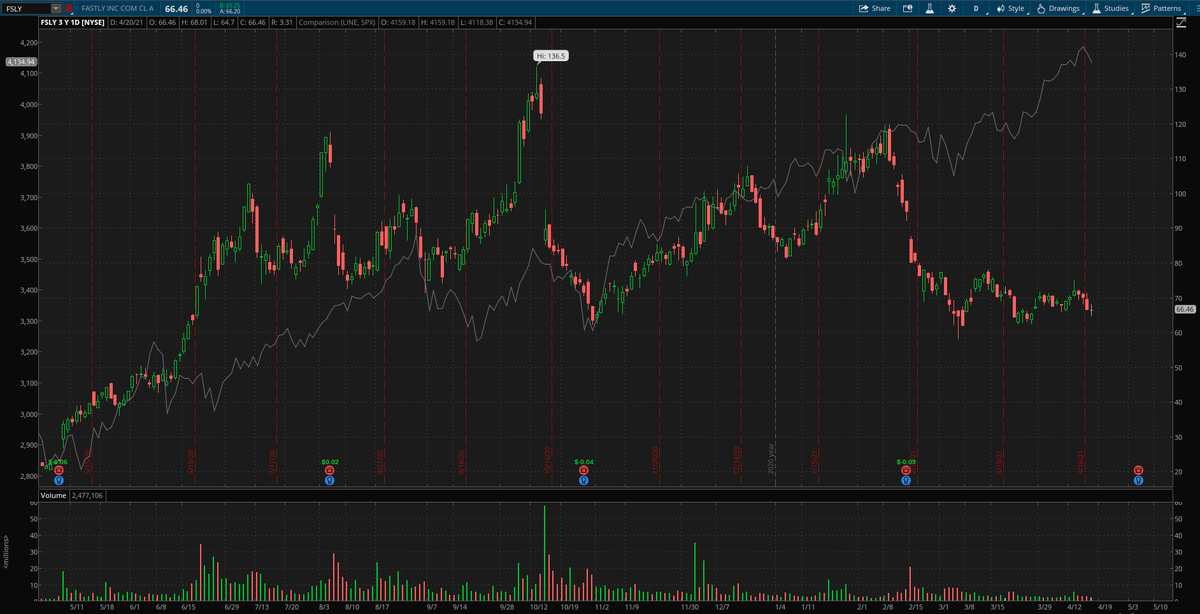The height and width of the screenshot is (614, 1200).
Task: Click the red earnings icon under $-0.04
Action: point(583,470)
